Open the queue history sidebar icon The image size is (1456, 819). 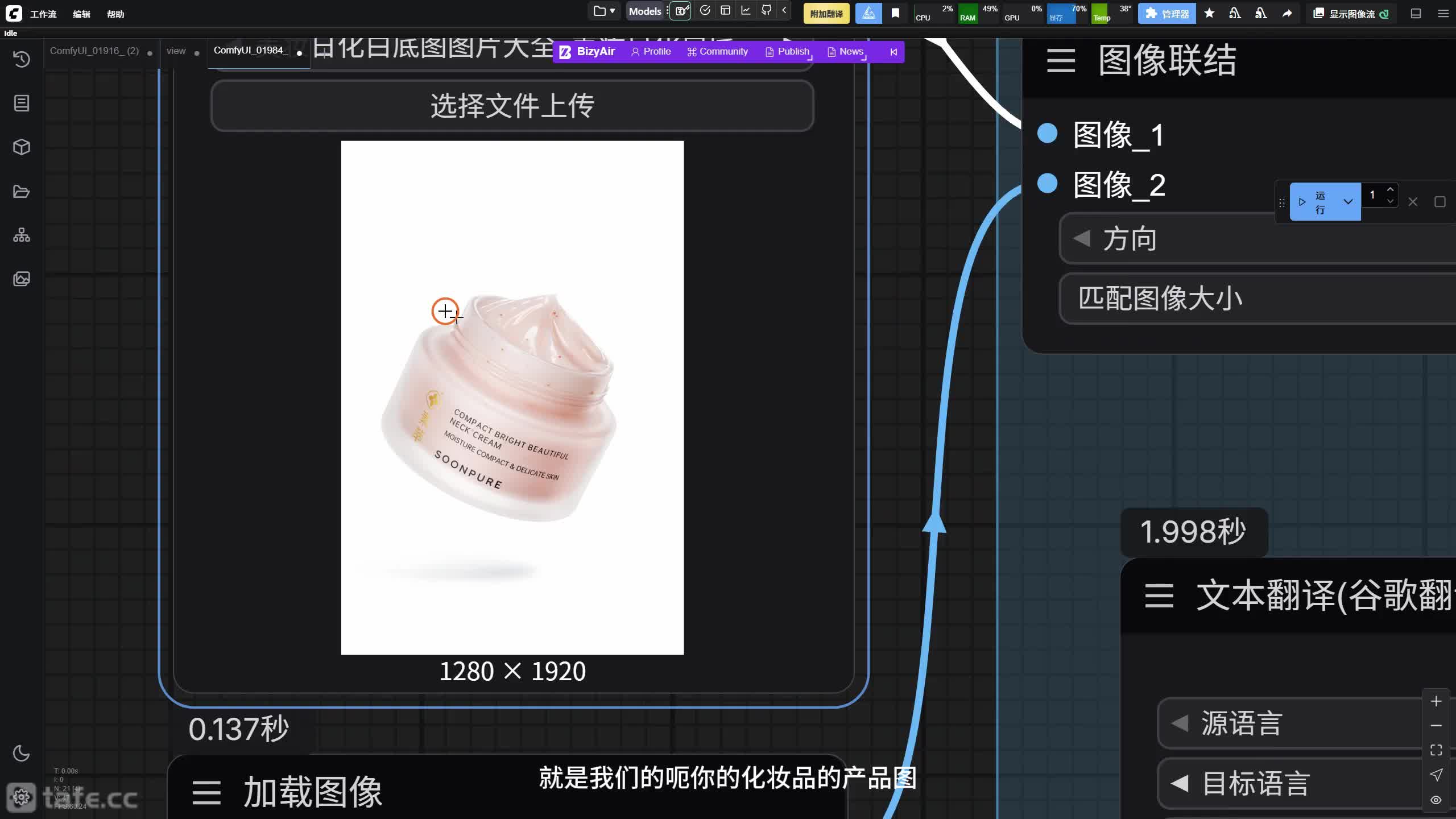pos(22,59)
